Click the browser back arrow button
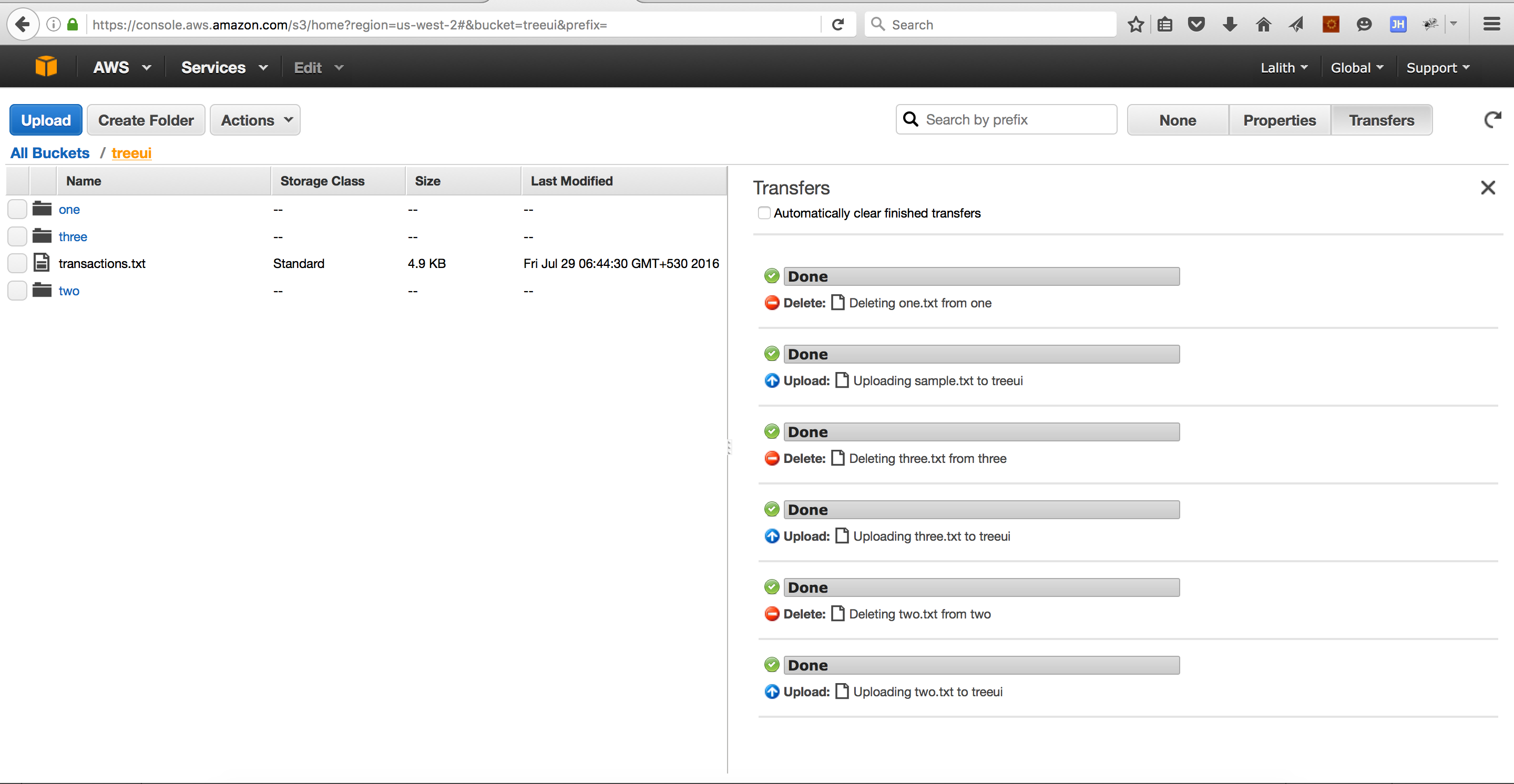 click(22, 25)
